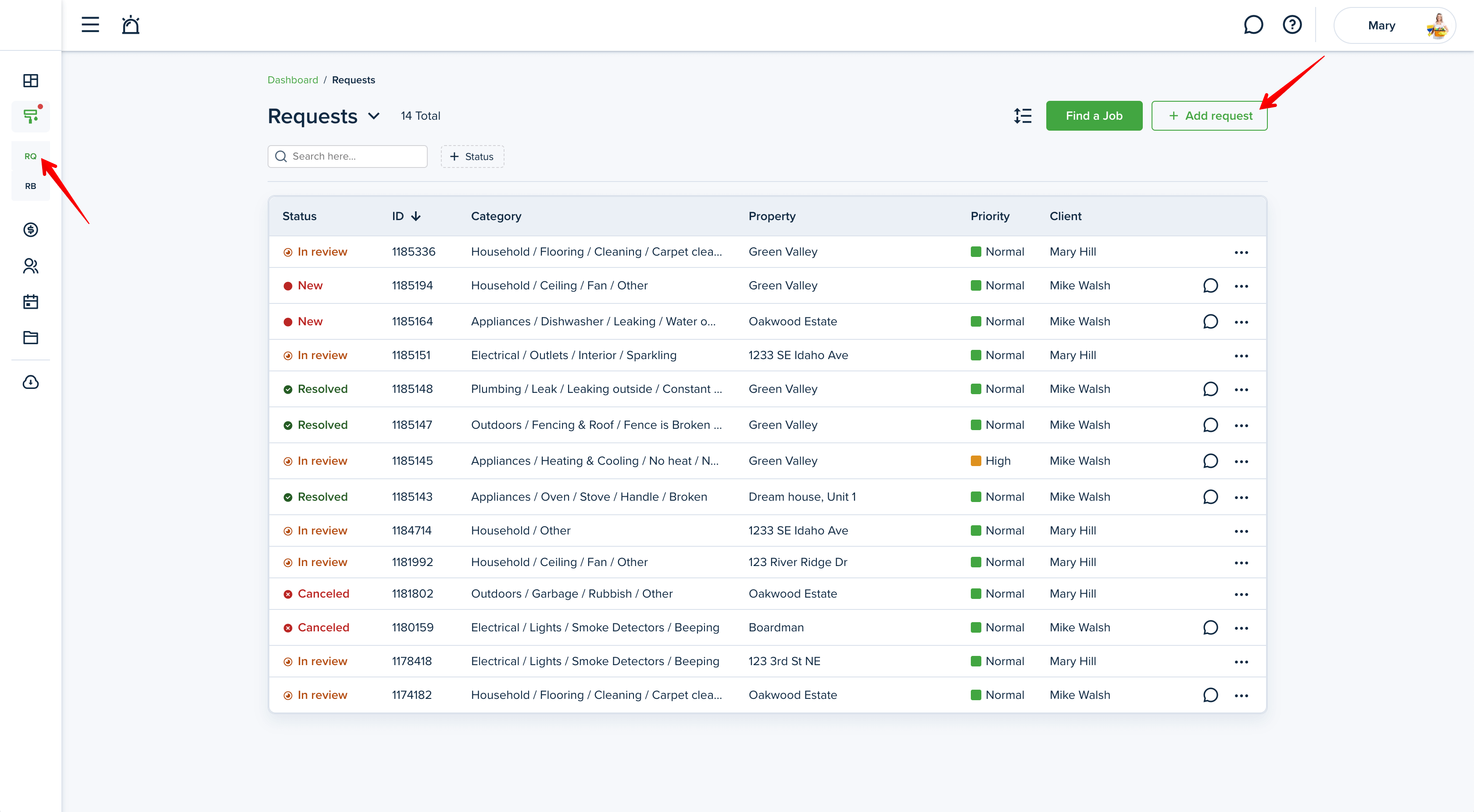The height and width of the screenshot is (812, 1474).
Task: Open the sort order list icon
Action: pos(1023,116)
